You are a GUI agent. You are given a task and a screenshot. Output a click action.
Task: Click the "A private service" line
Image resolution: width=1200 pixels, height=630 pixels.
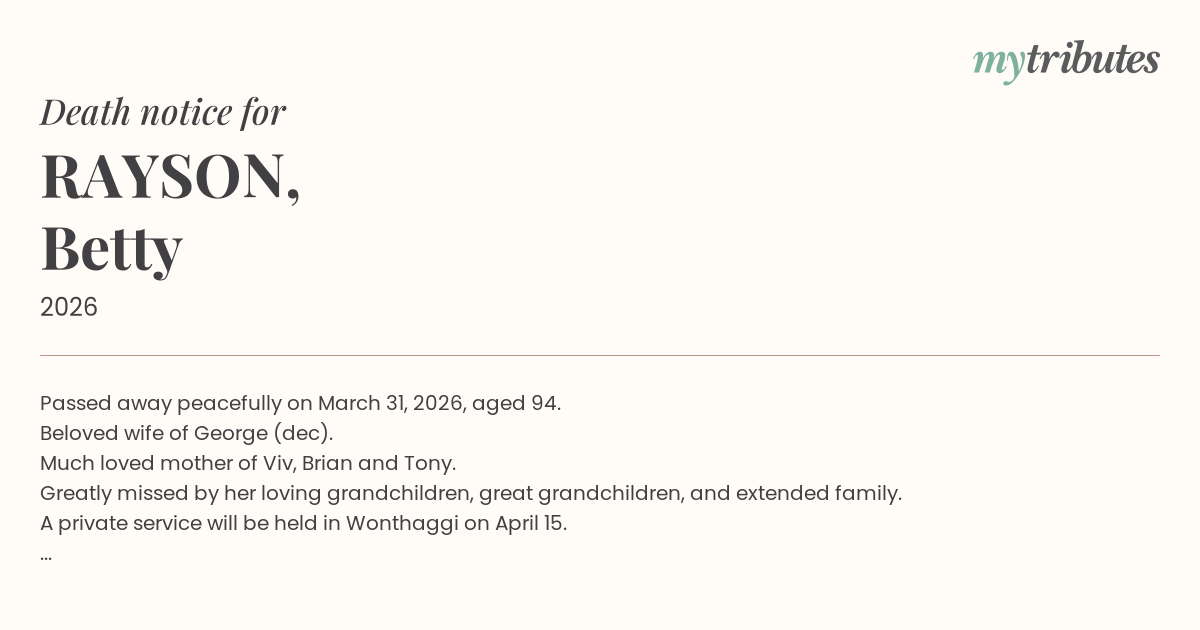click(303, 523)
